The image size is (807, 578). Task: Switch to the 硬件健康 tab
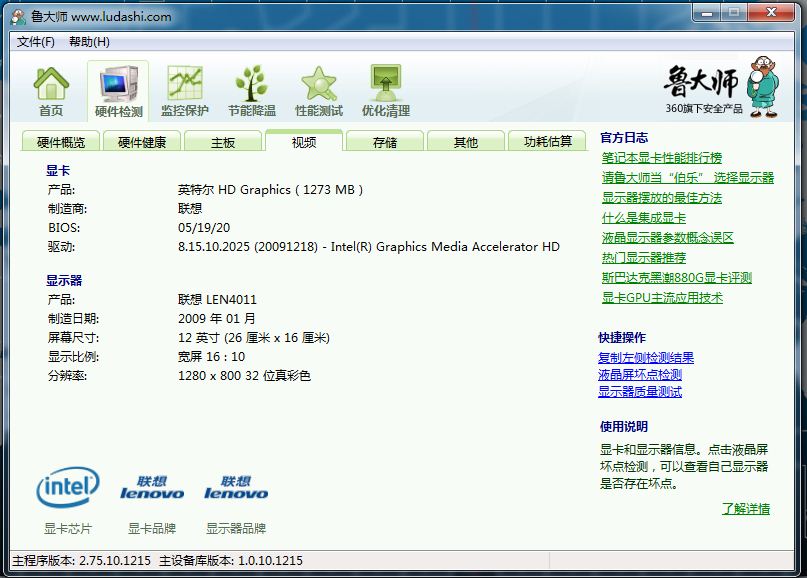click(x=142, y=142)
